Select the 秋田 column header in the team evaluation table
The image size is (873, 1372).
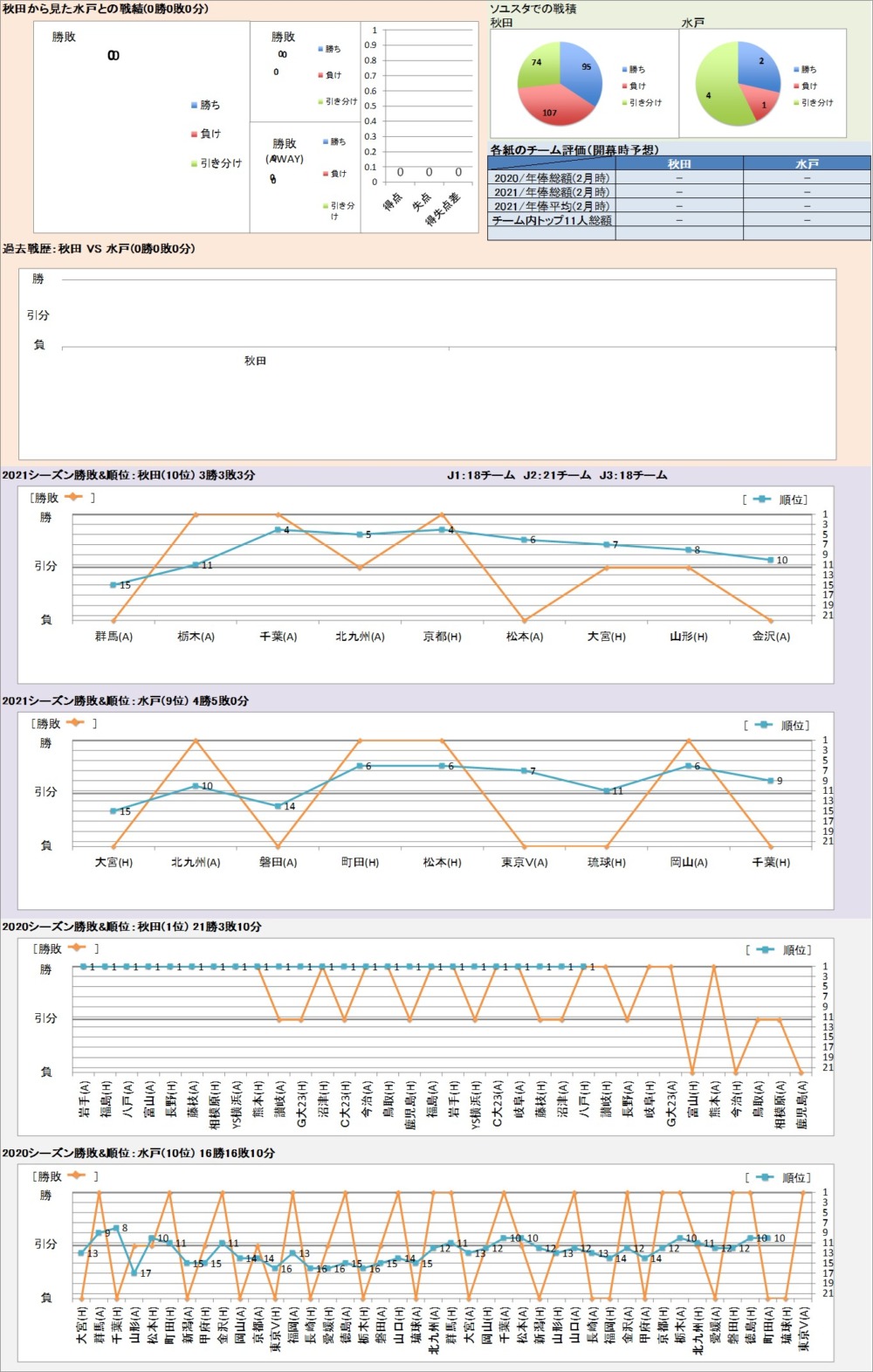point(679,164)
